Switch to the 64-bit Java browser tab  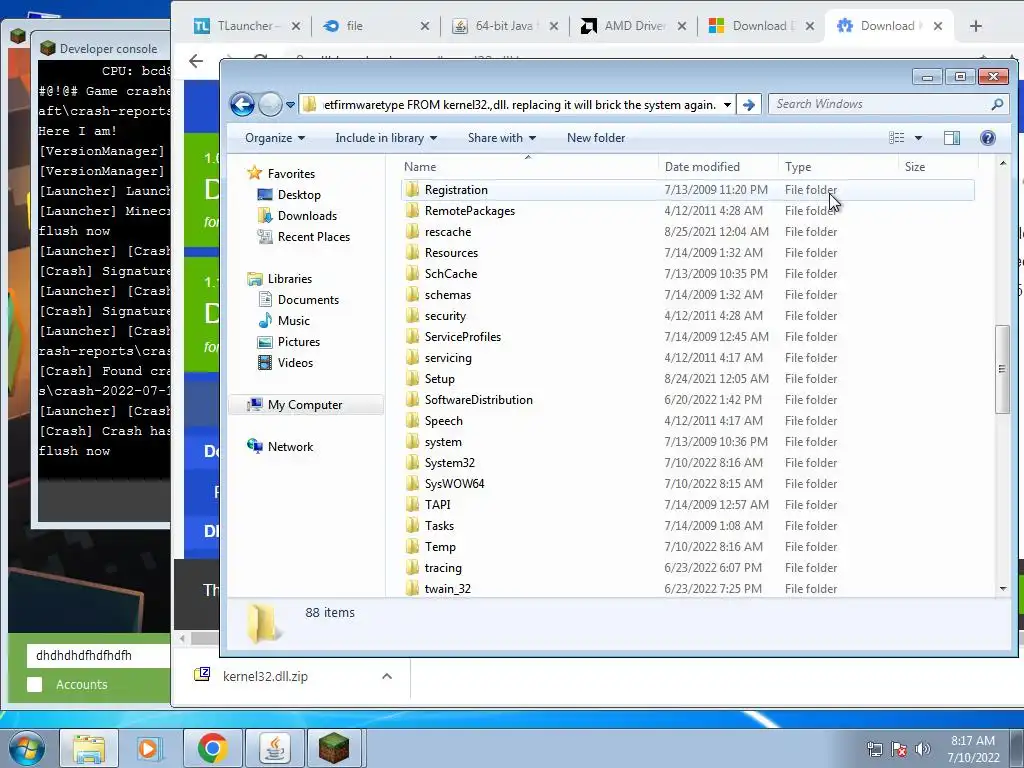tap(504, 26)
